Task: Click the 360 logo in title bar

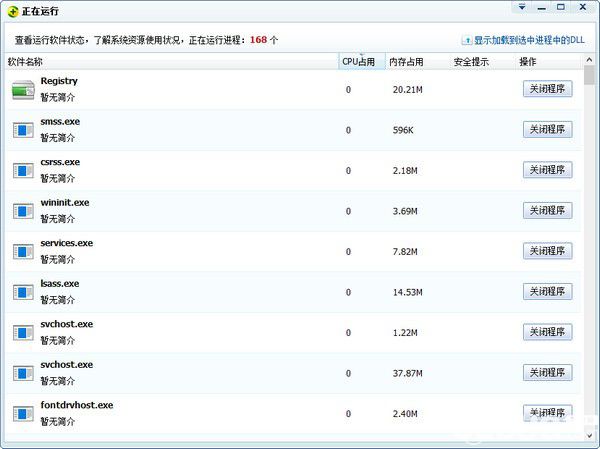Action: pos(13,11)
